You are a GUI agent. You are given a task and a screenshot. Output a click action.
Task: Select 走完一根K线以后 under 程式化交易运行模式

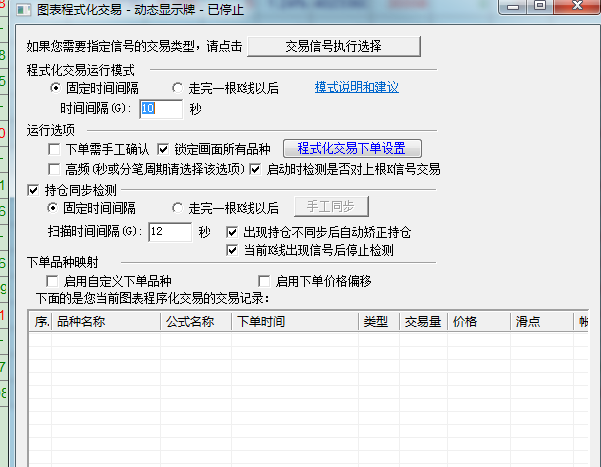coord(178,87)
